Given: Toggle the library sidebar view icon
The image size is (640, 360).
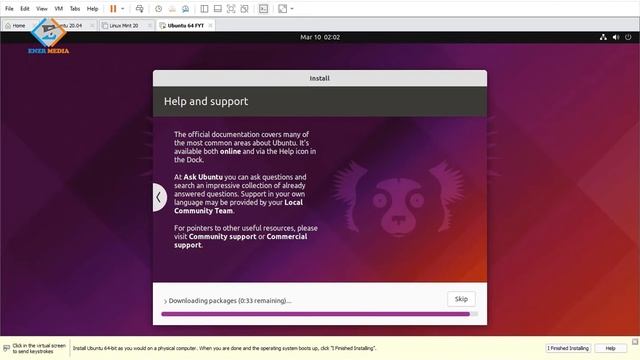Looking at the screenshot, I should pos(204,9).
